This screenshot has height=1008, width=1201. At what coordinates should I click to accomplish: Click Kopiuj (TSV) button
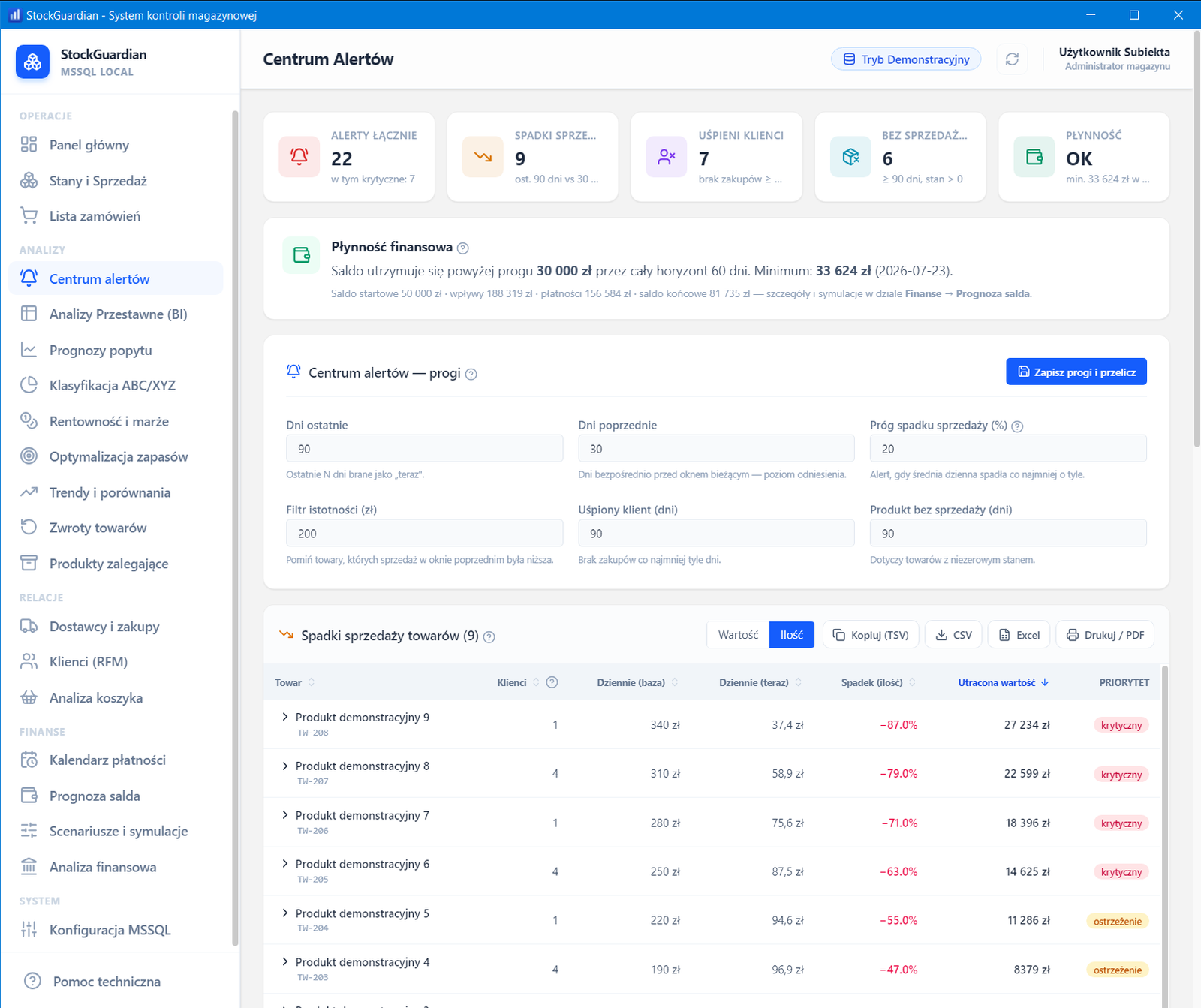tap(871, 635)
